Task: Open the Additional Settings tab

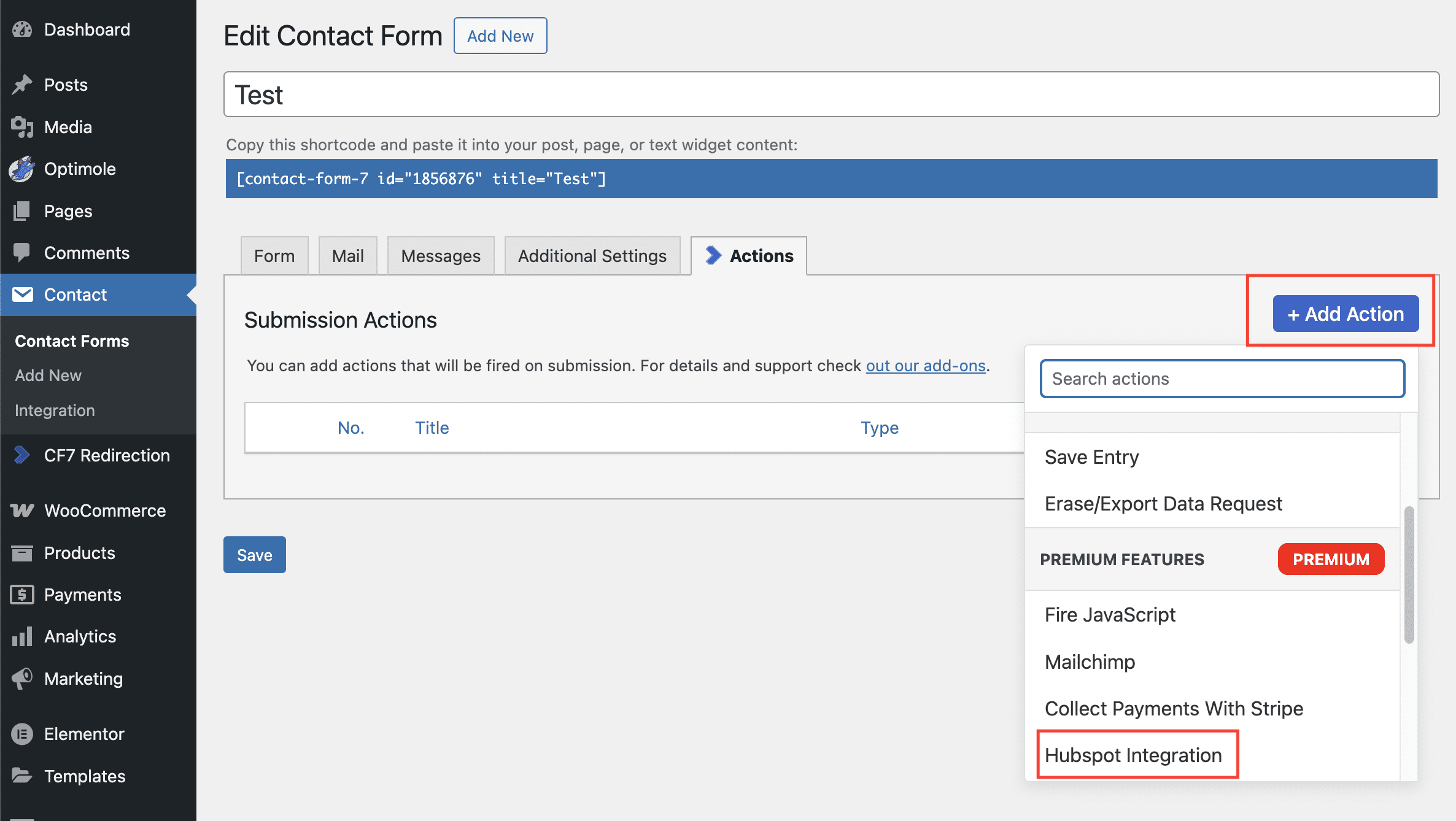Action: (x=592, y=256)
